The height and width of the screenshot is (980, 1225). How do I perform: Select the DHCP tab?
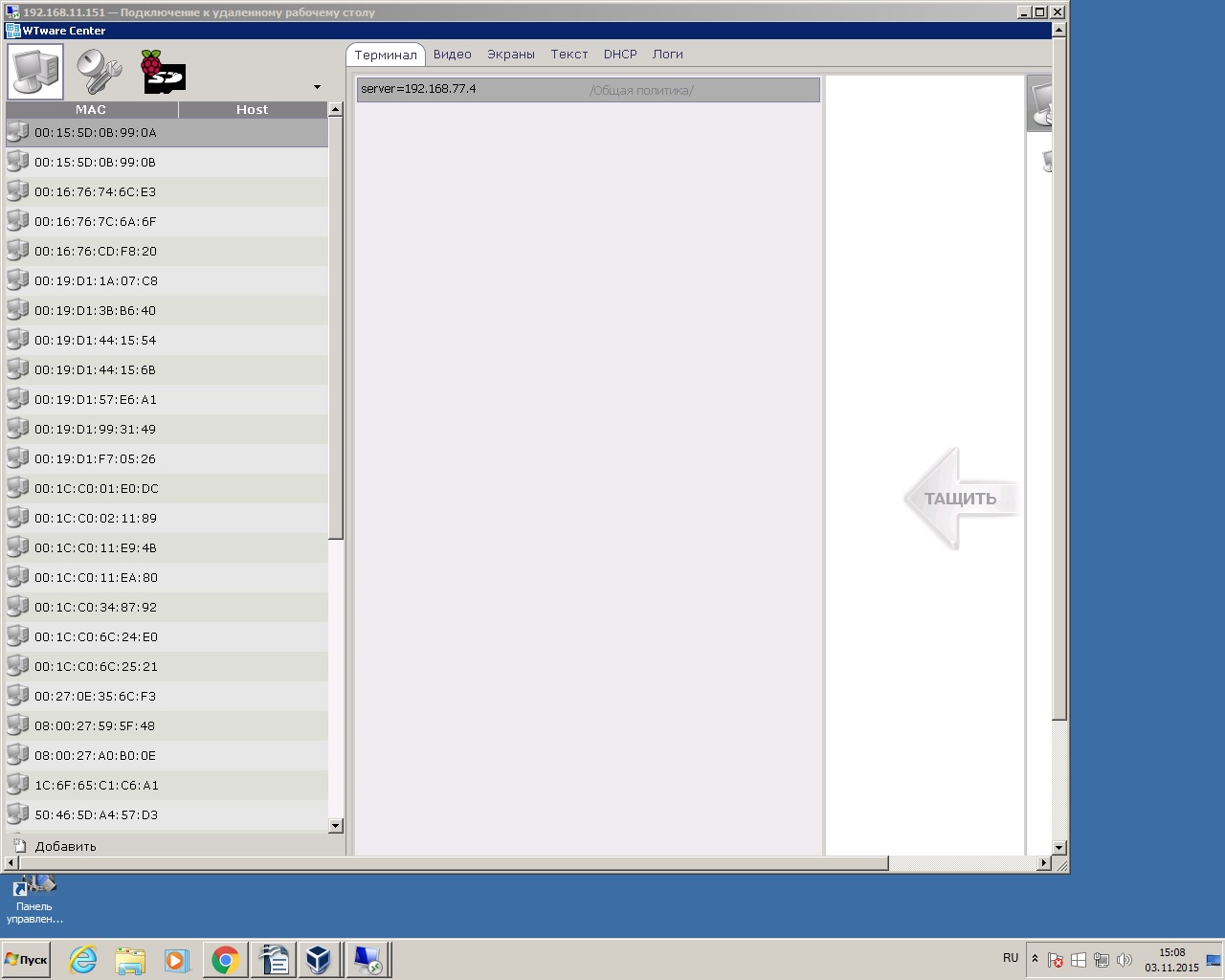coord(620,55)
